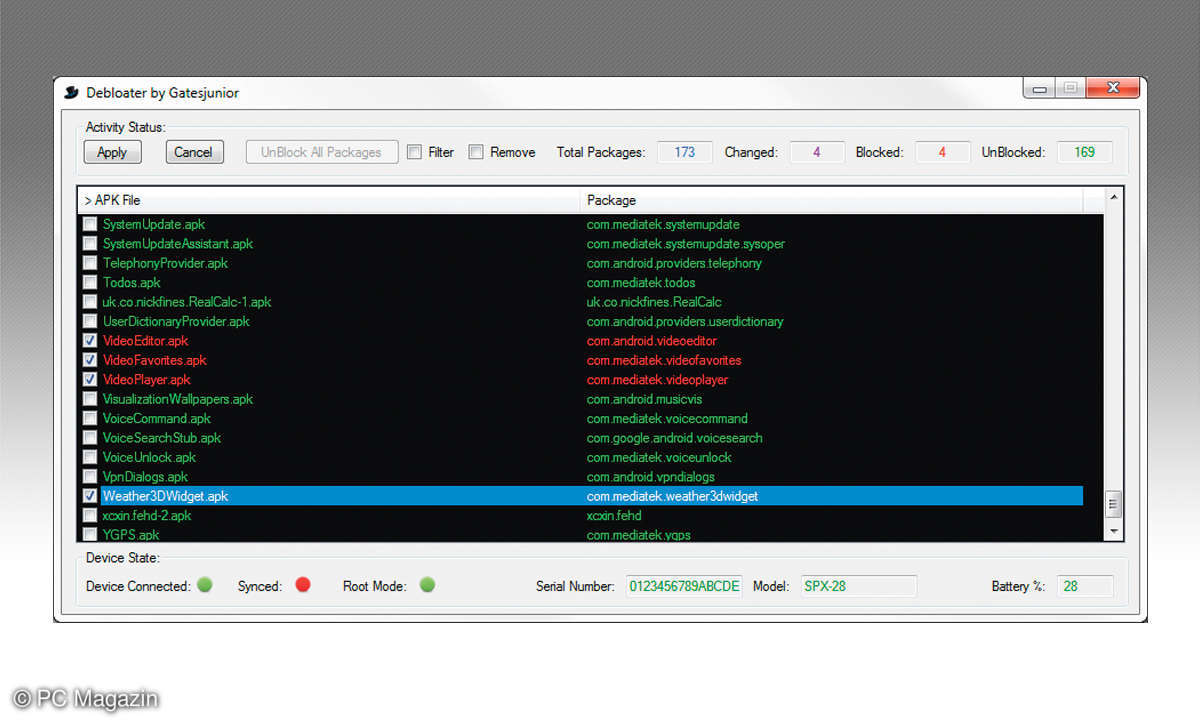Uncheck the VideoFavorites.apk checkbox

click(x=90, y=360)
